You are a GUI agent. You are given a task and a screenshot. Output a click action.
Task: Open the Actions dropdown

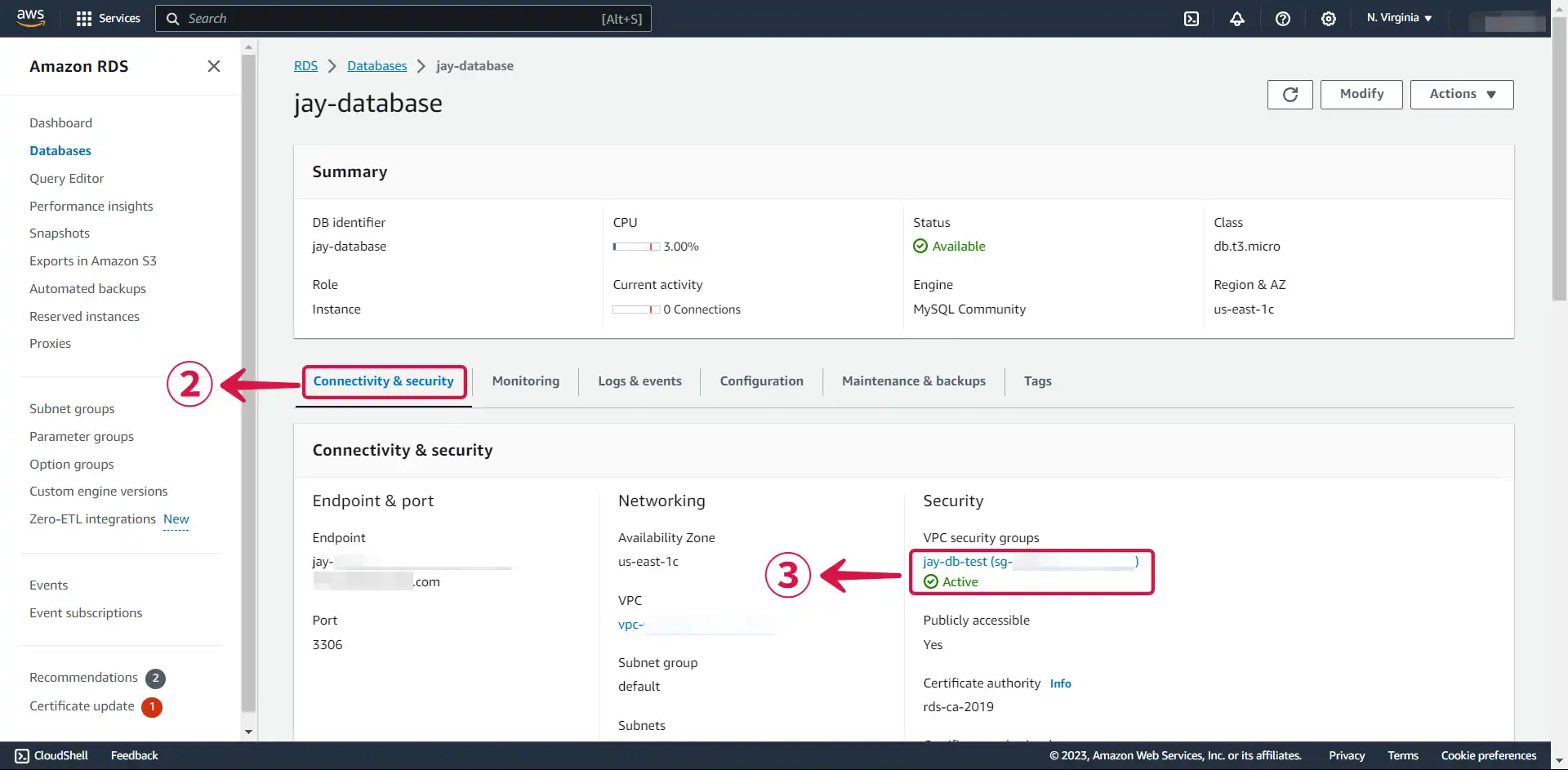[x=1462, y=95]
